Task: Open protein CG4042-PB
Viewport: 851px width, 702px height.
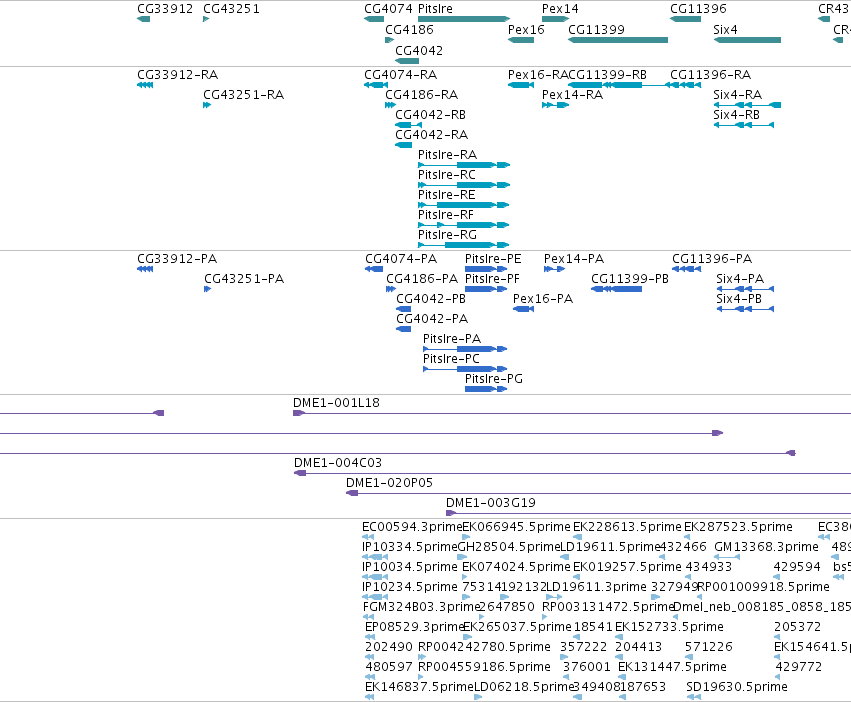Action: [x=431, y=299]
